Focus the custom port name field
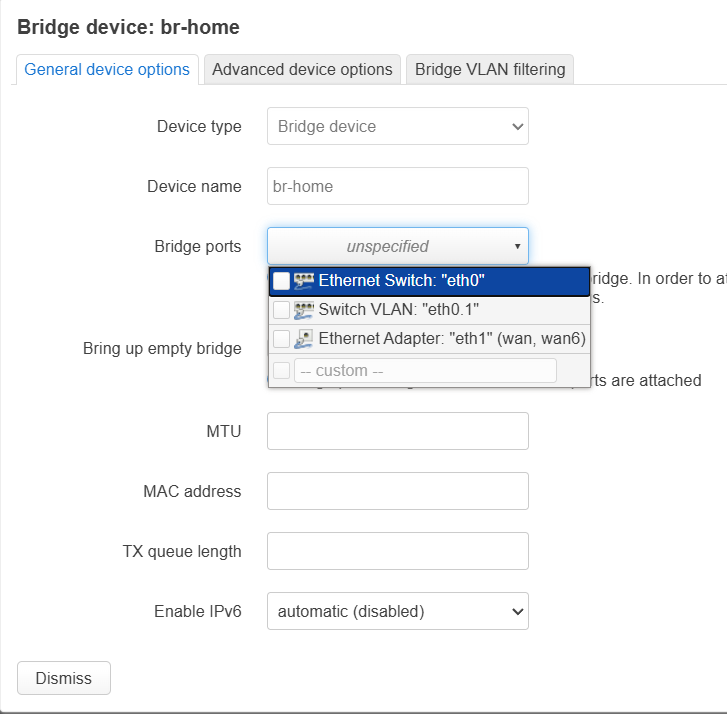This screenshot has height=714, width=727. coord(425,370)
